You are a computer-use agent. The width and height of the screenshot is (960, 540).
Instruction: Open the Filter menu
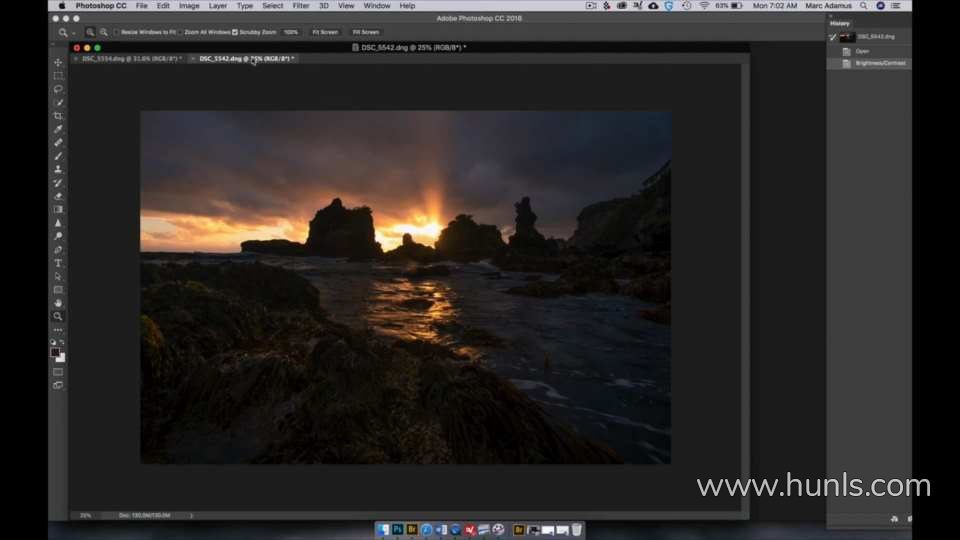300,6
